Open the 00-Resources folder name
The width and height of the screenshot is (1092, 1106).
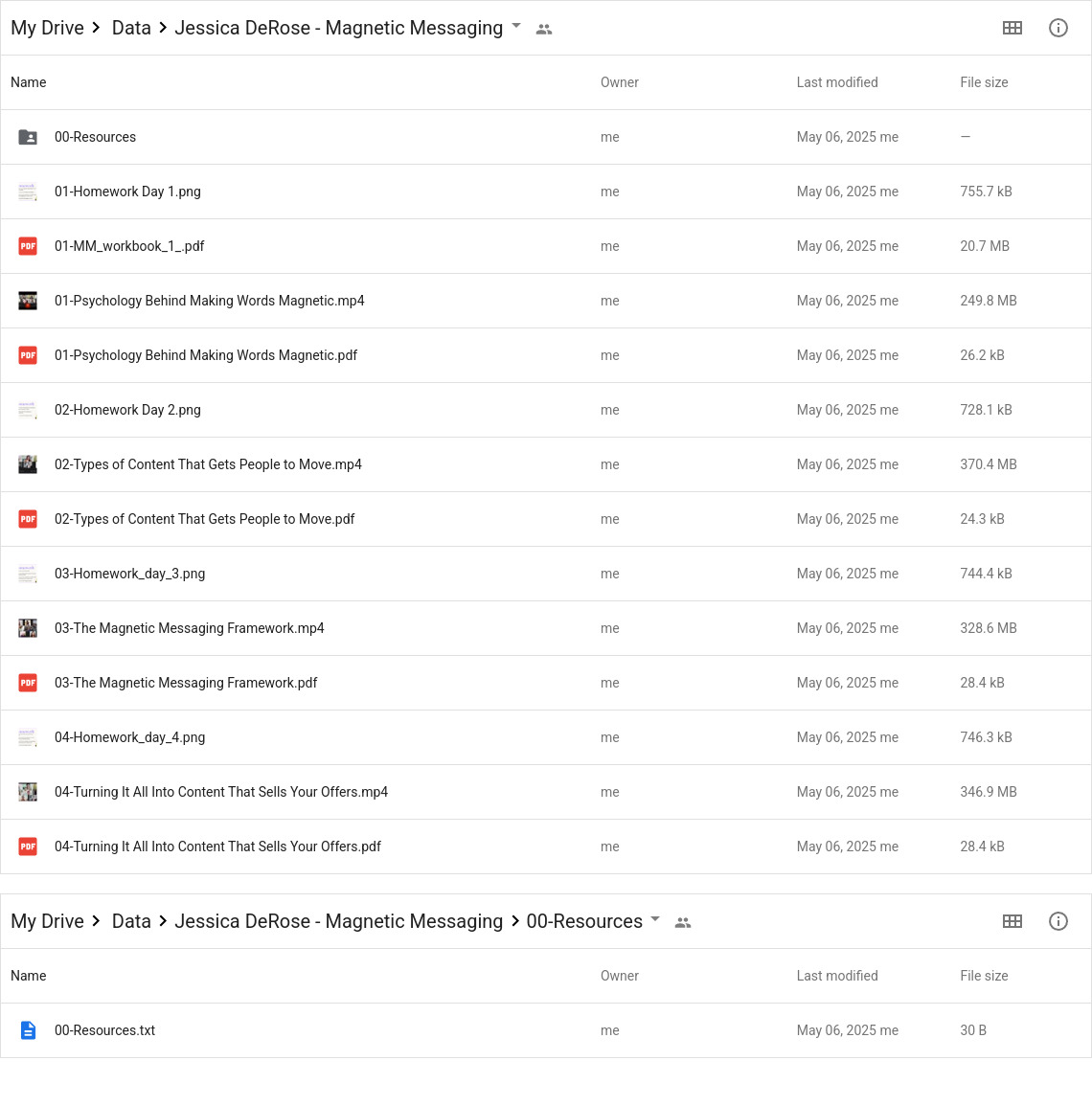tap(95, 137)
